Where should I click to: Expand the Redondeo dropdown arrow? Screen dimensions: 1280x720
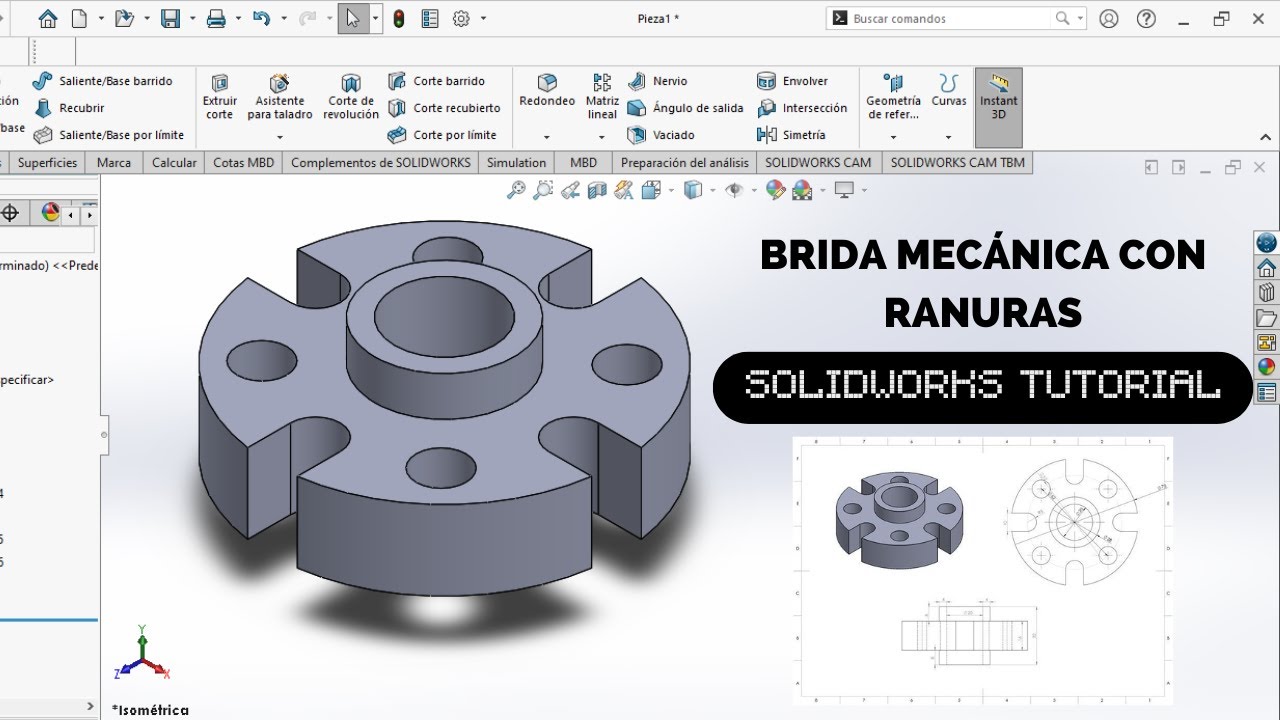click(x=547, y=137)
